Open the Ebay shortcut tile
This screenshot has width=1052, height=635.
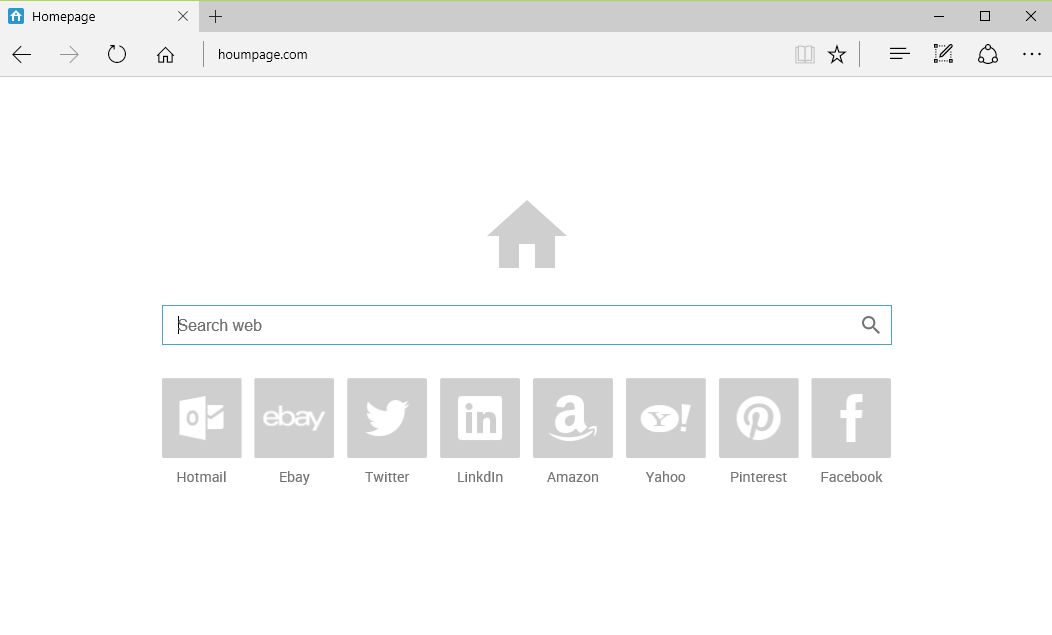click(x=294, y=418)
